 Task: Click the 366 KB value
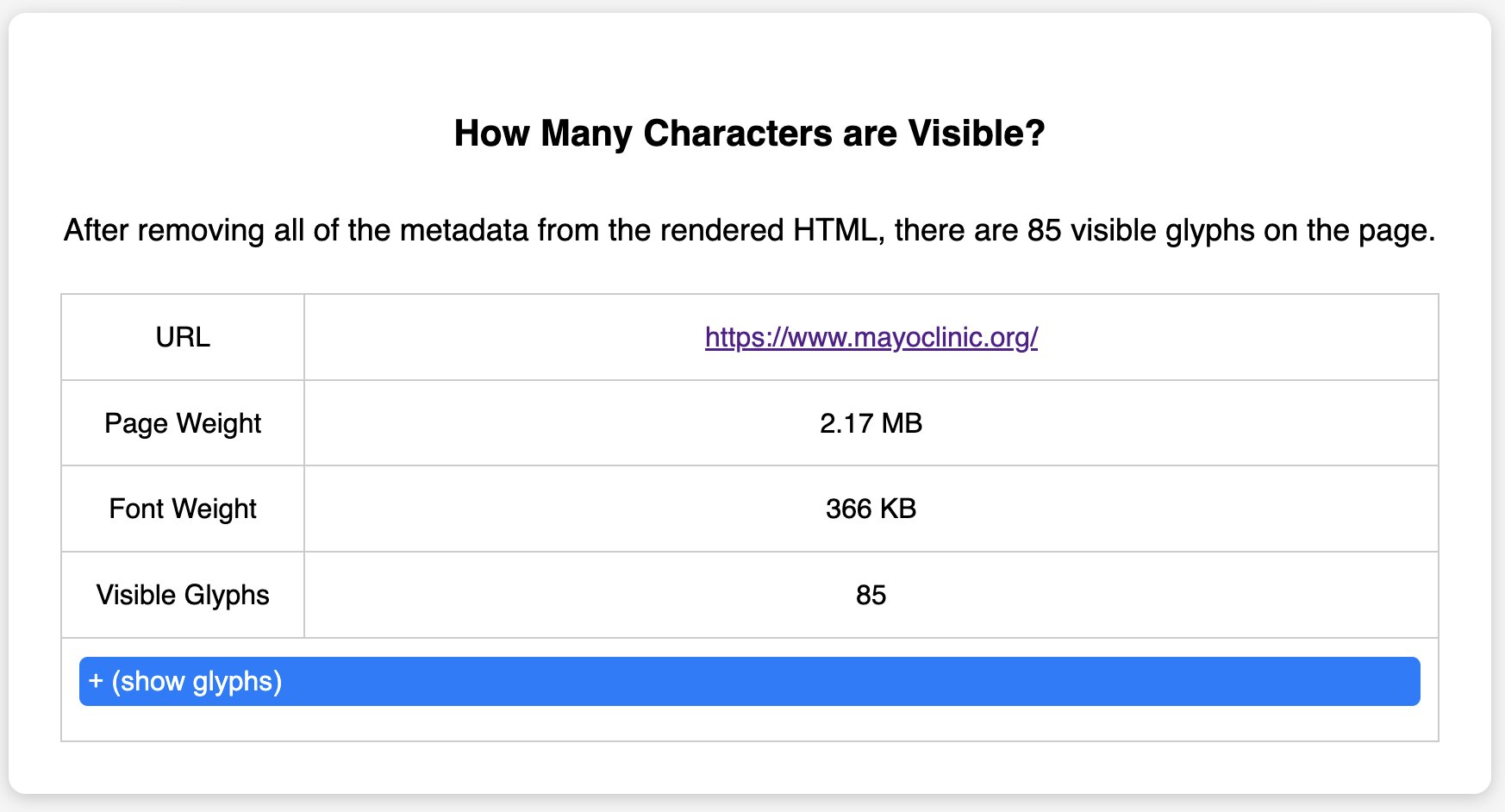click(x=871, y=509)
